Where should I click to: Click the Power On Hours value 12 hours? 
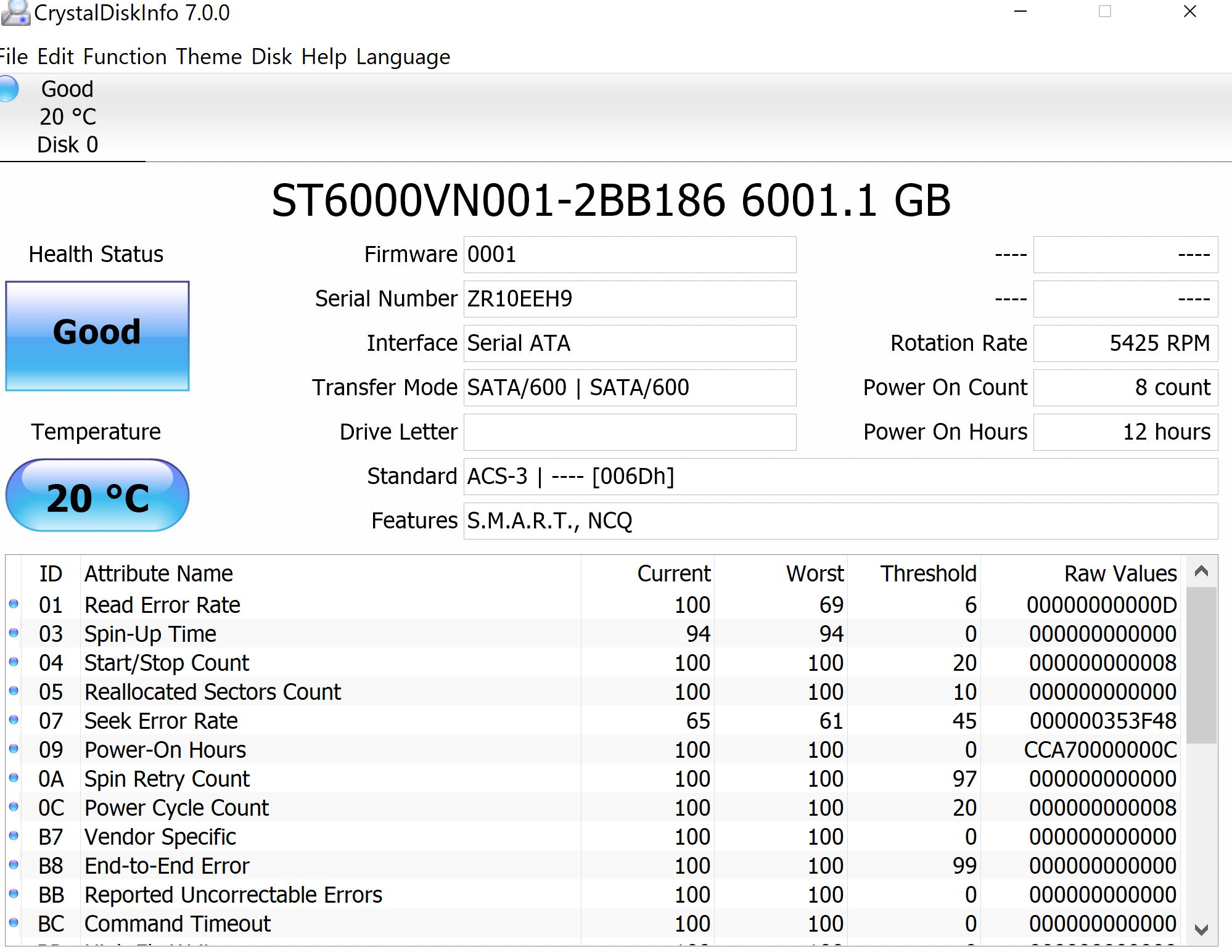1125,432
